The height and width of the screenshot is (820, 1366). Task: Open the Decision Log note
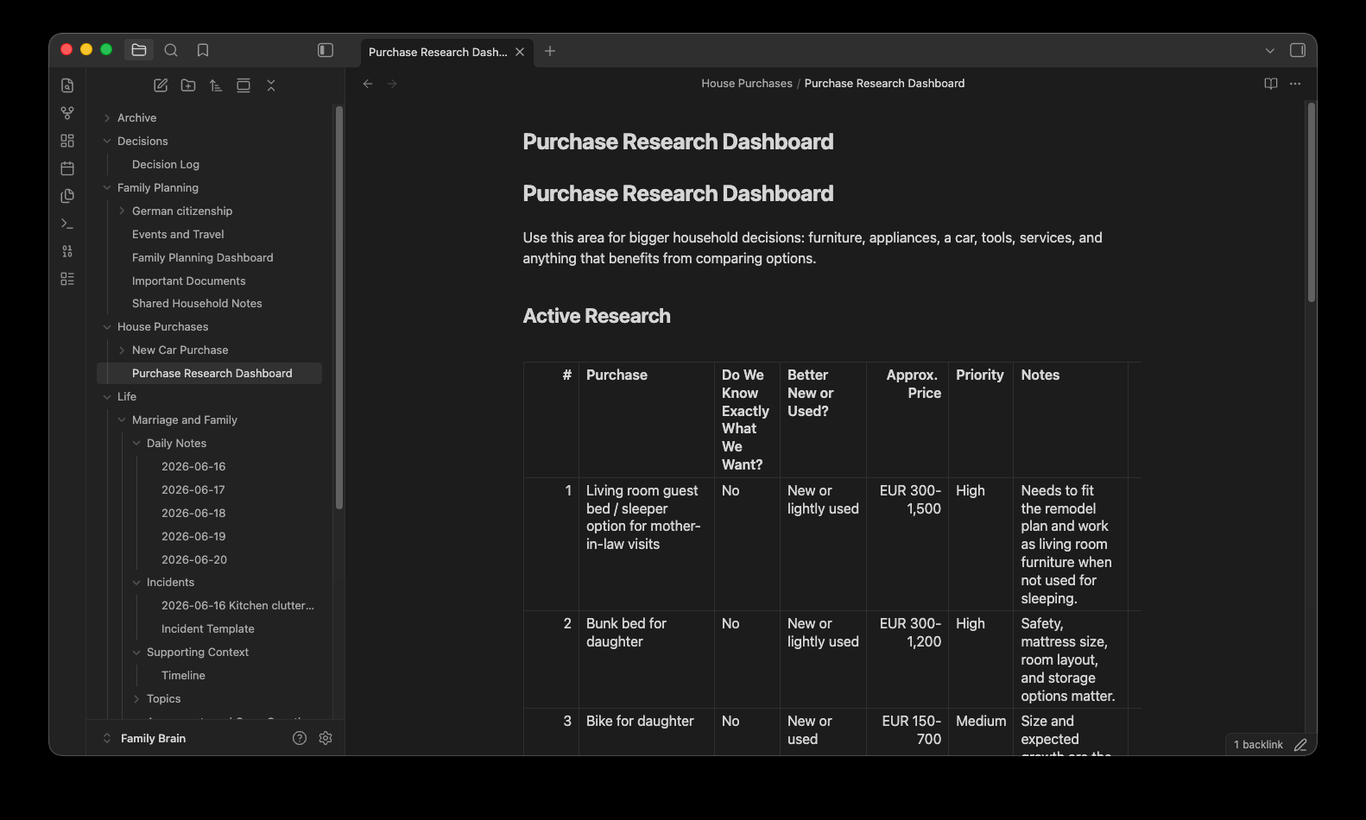[166, 164]
